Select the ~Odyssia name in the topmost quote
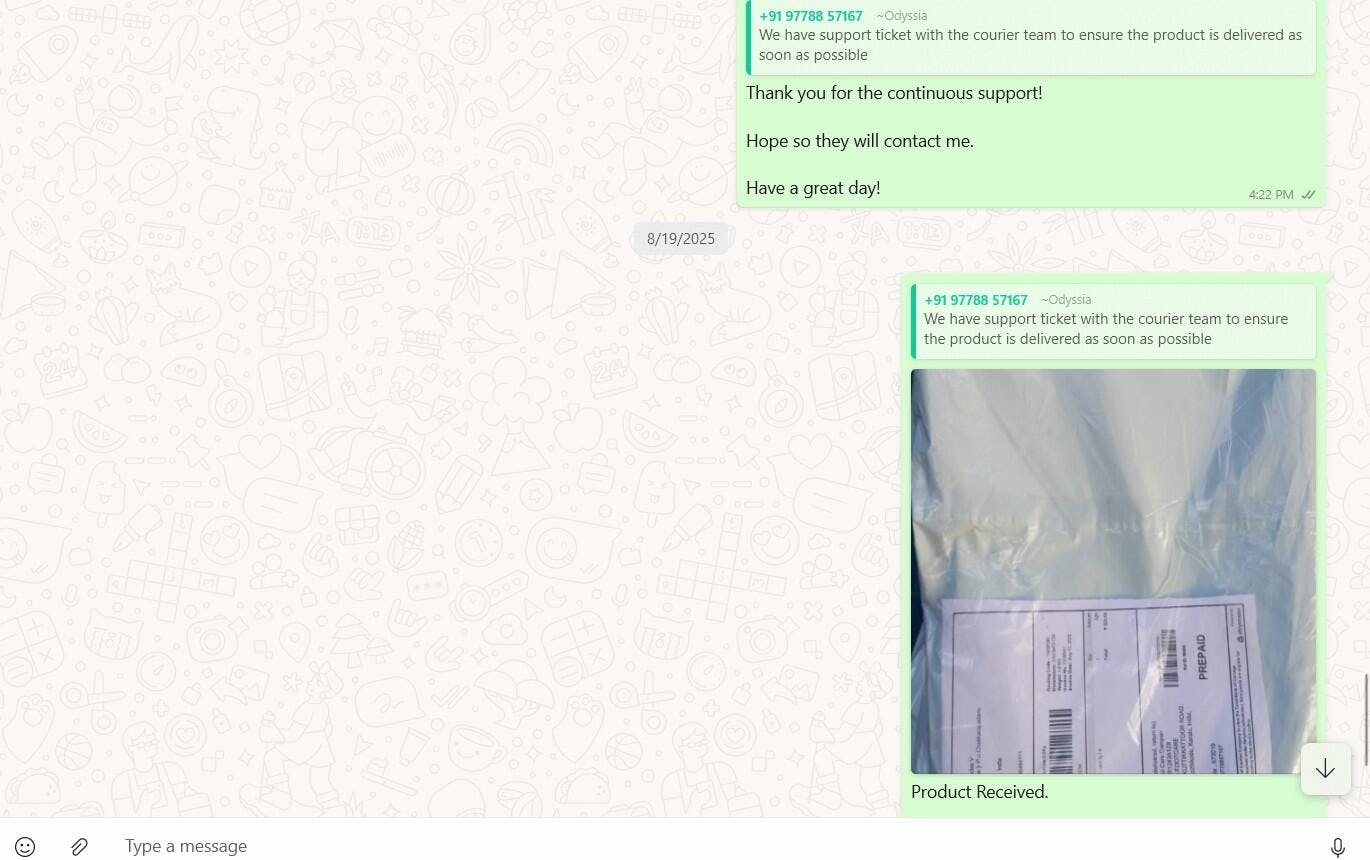Viewport: 1370px width, 860px height. click(x=901, y=16)
